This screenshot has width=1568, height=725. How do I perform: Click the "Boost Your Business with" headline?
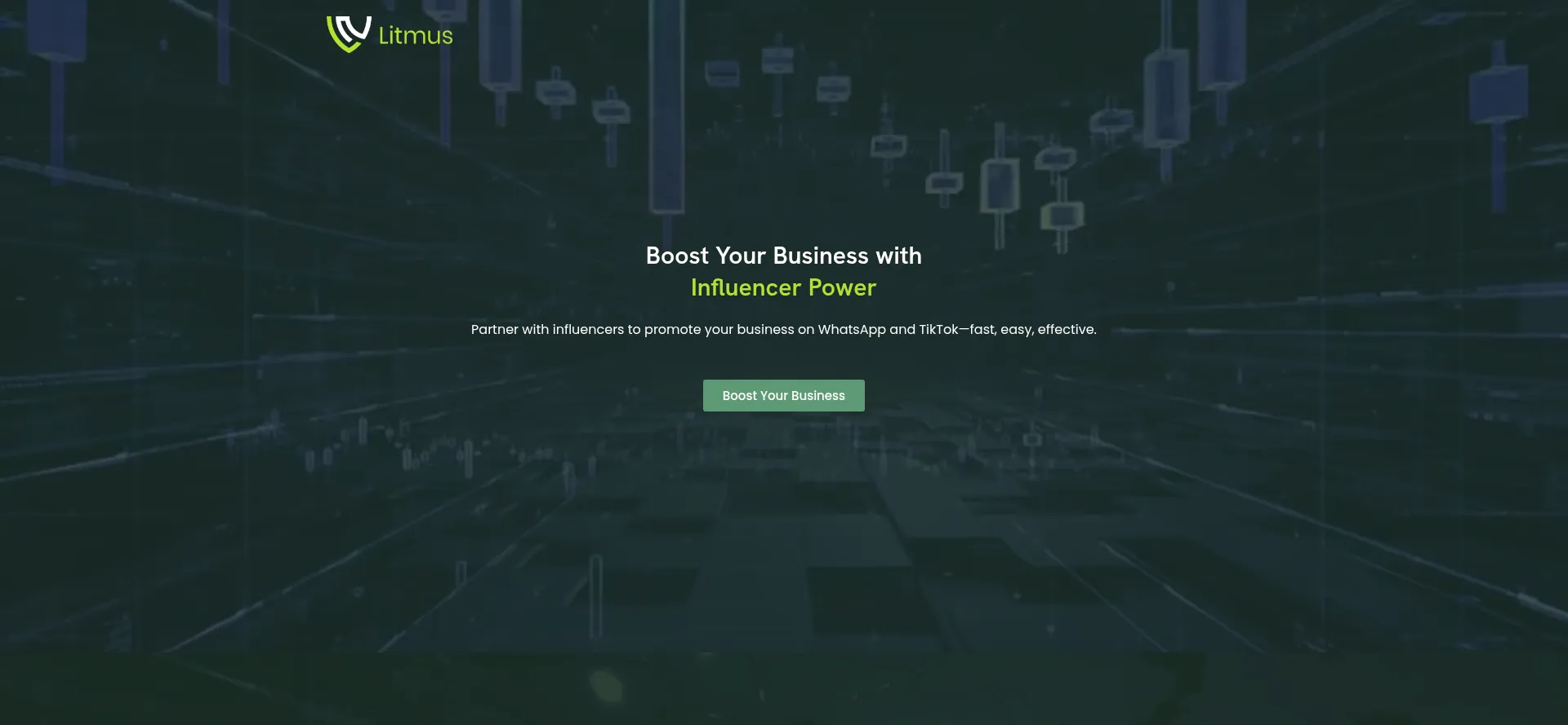[x=783, y=256]
